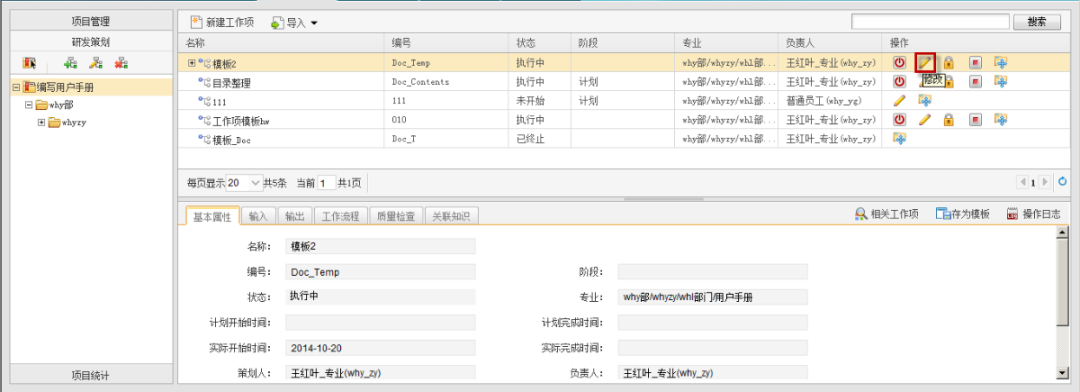The height and width of the screenshot is (392, 1080).
Task: Click the start icon in the 目录整理 row
Action: [x=900, y=81]
